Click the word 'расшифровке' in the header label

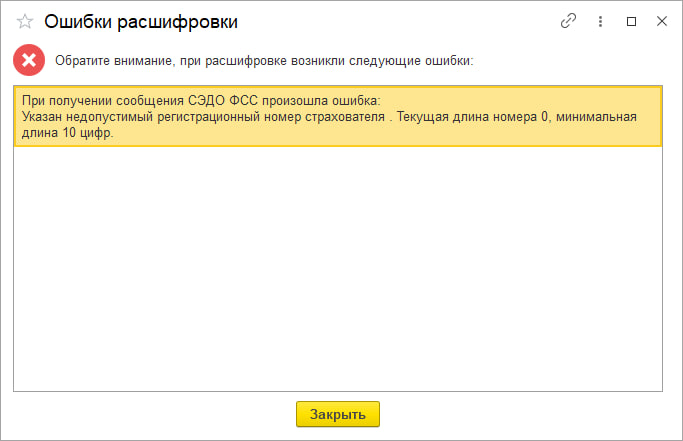coord(246,61)
